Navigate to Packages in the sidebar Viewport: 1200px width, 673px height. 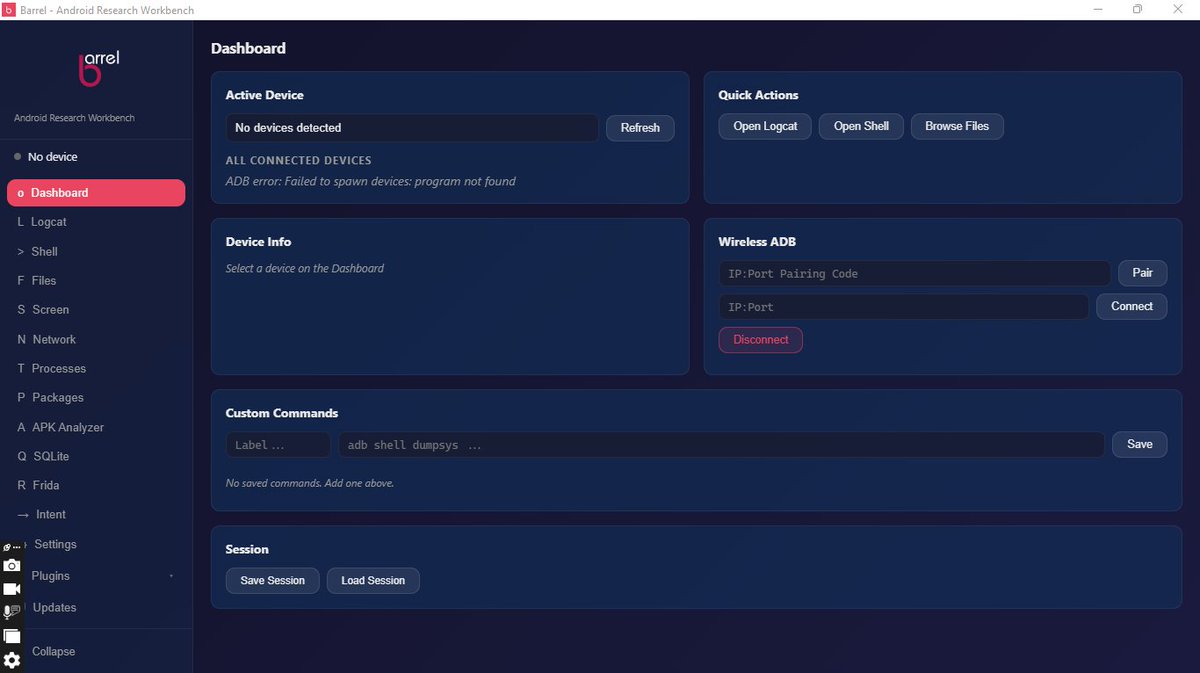click(x=96, y=398)
